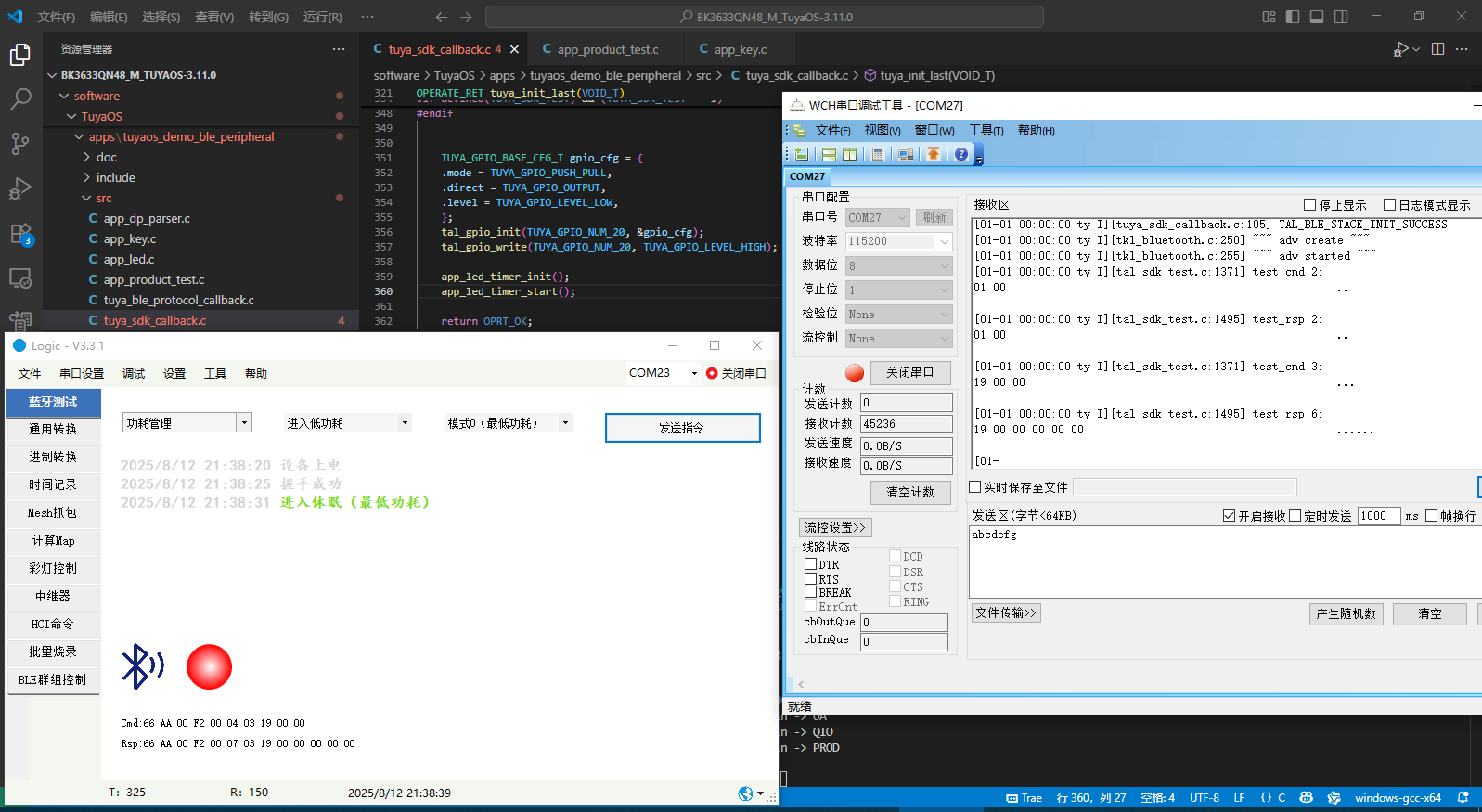Viewport: 1482px width, 812px height.
Task: Check the DTR line state checkbox
Action: click(x=810, y=564)
